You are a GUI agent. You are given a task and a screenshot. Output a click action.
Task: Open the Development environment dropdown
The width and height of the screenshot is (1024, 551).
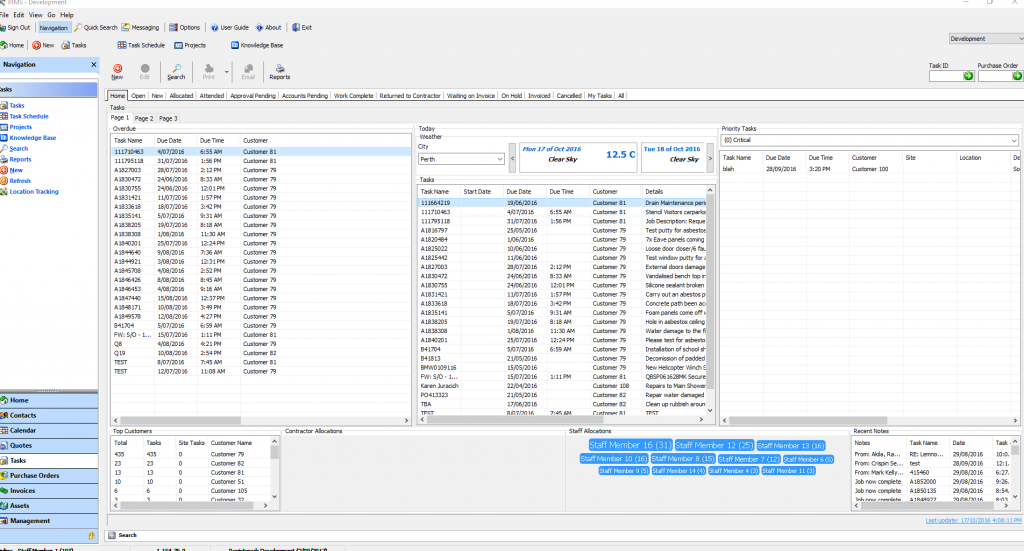coord(1017,39)
